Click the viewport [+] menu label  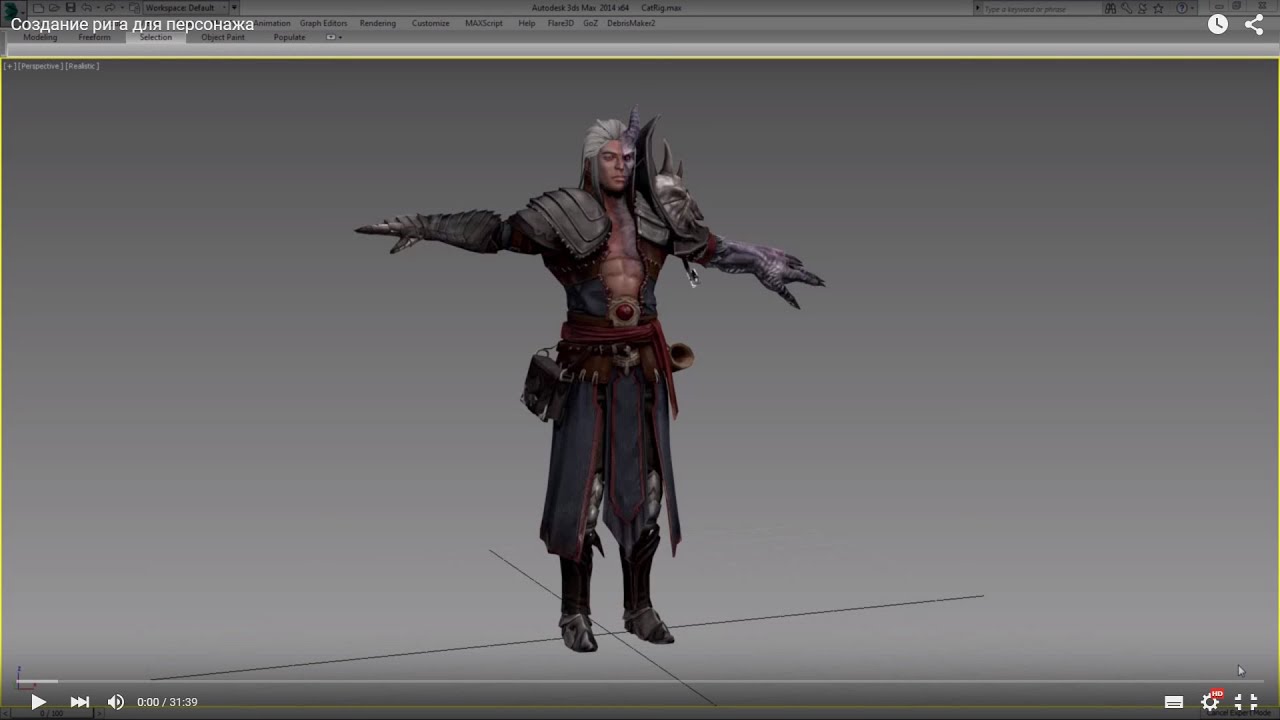(x=9, y=66)
